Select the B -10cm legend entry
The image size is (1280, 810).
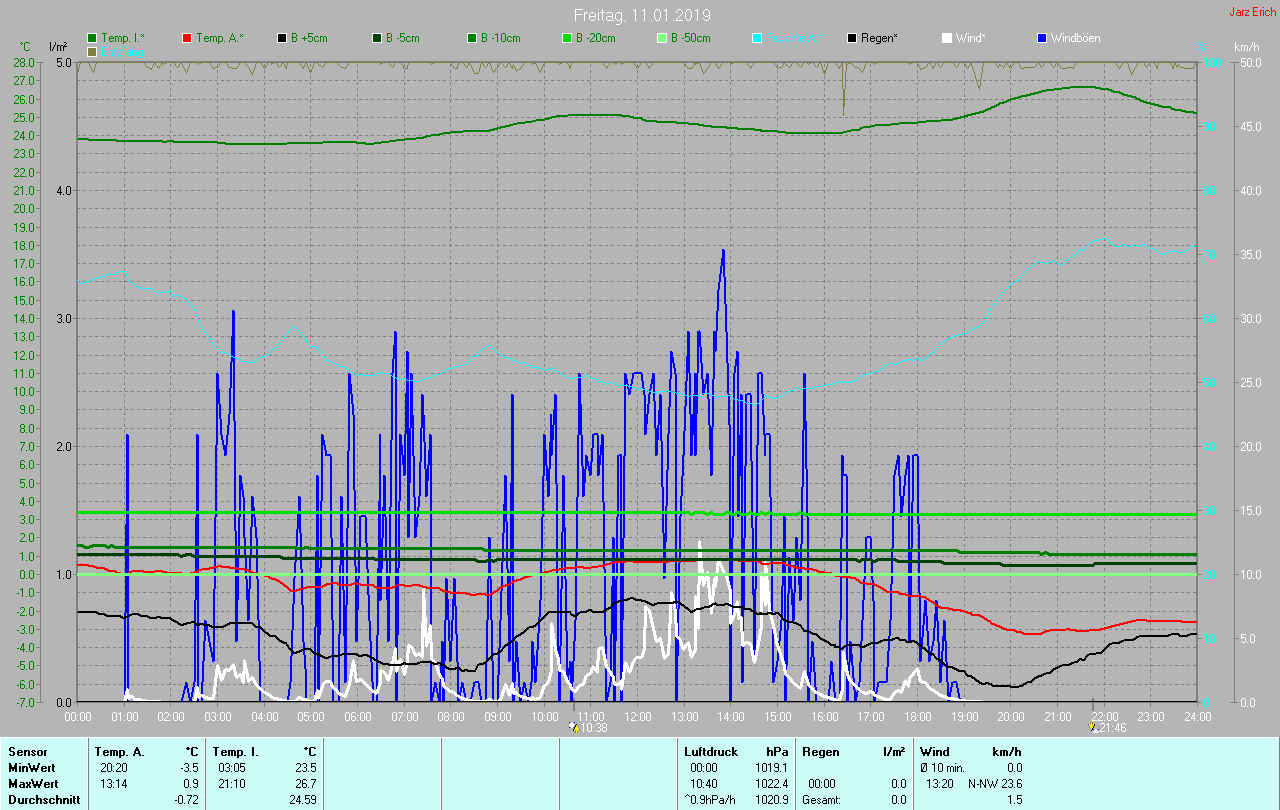point(500,38)
